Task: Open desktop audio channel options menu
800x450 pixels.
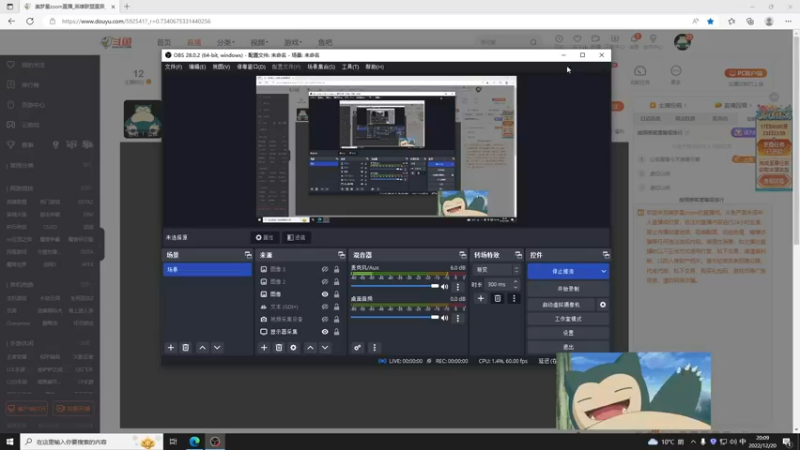Action: [x=458, y=318]
